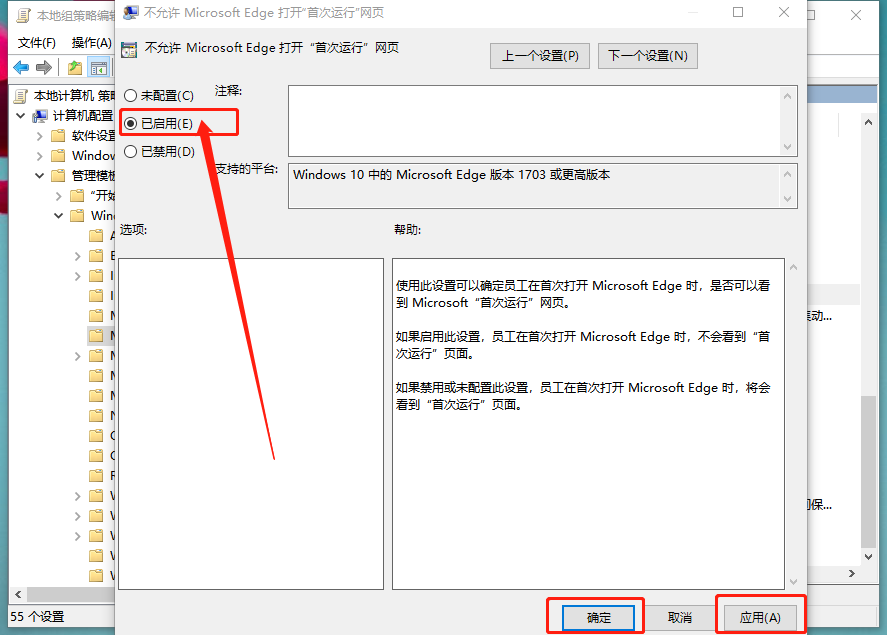Click the 本地计算机 策略 scroll icon
Screen dimensions: 887x635
pyautogui.click(x=20, y=96)
